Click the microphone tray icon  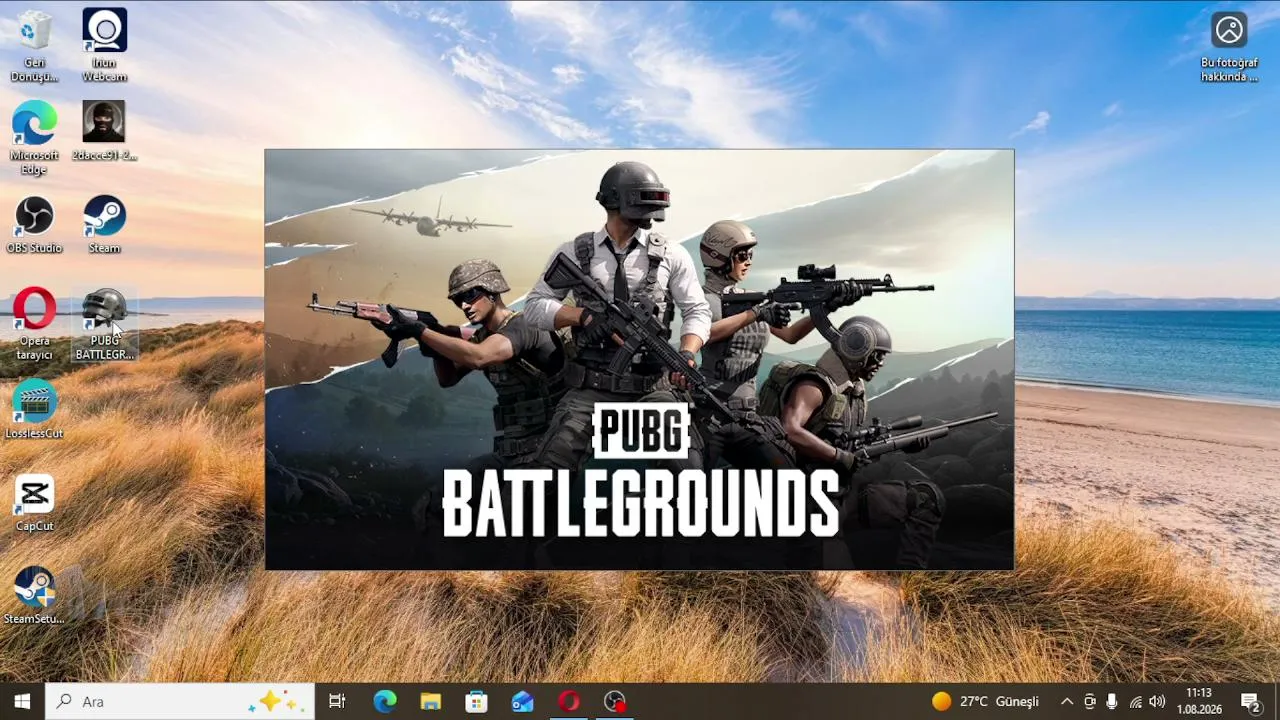(x=1112, y=701)
